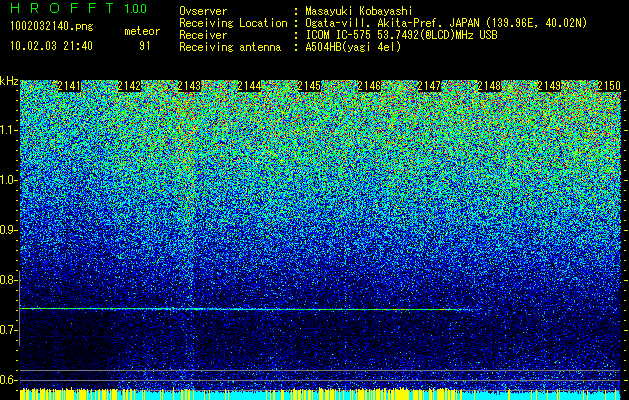The height and width of the screenshot is (400, 629).
Task: Click the date stamp 10.02.03 21:40
Action: tap(51, 46)
